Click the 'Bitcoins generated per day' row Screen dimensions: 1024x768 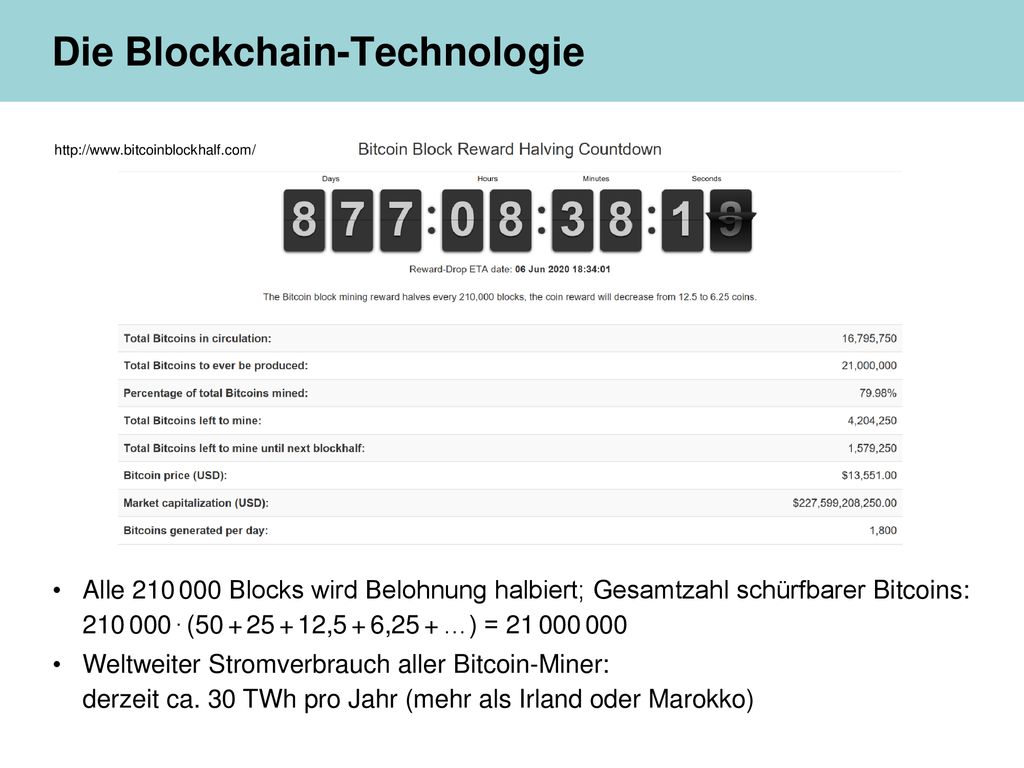510,530
